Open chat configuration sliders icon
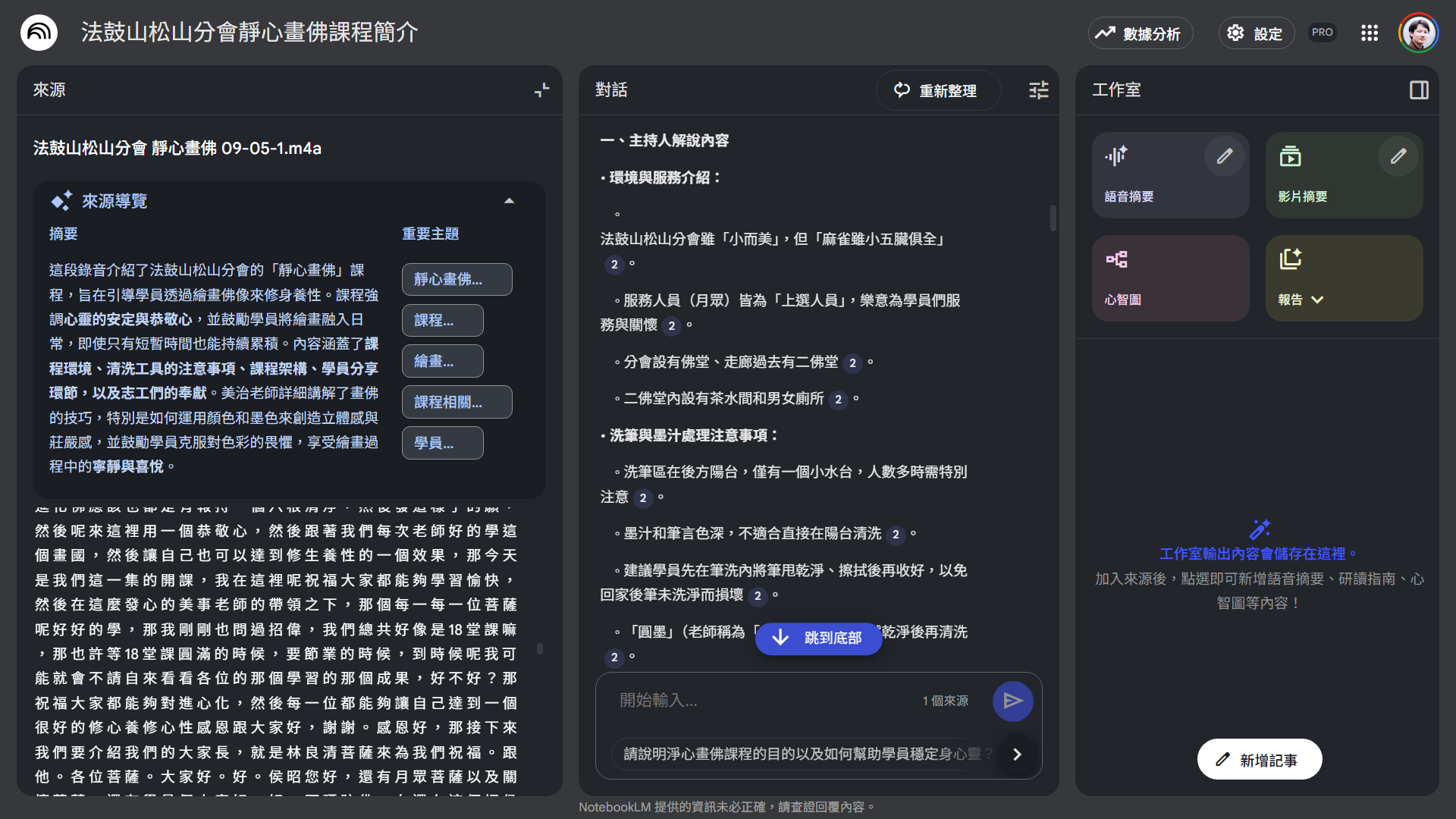1456x819 pixels. [x=1038, y=90]
